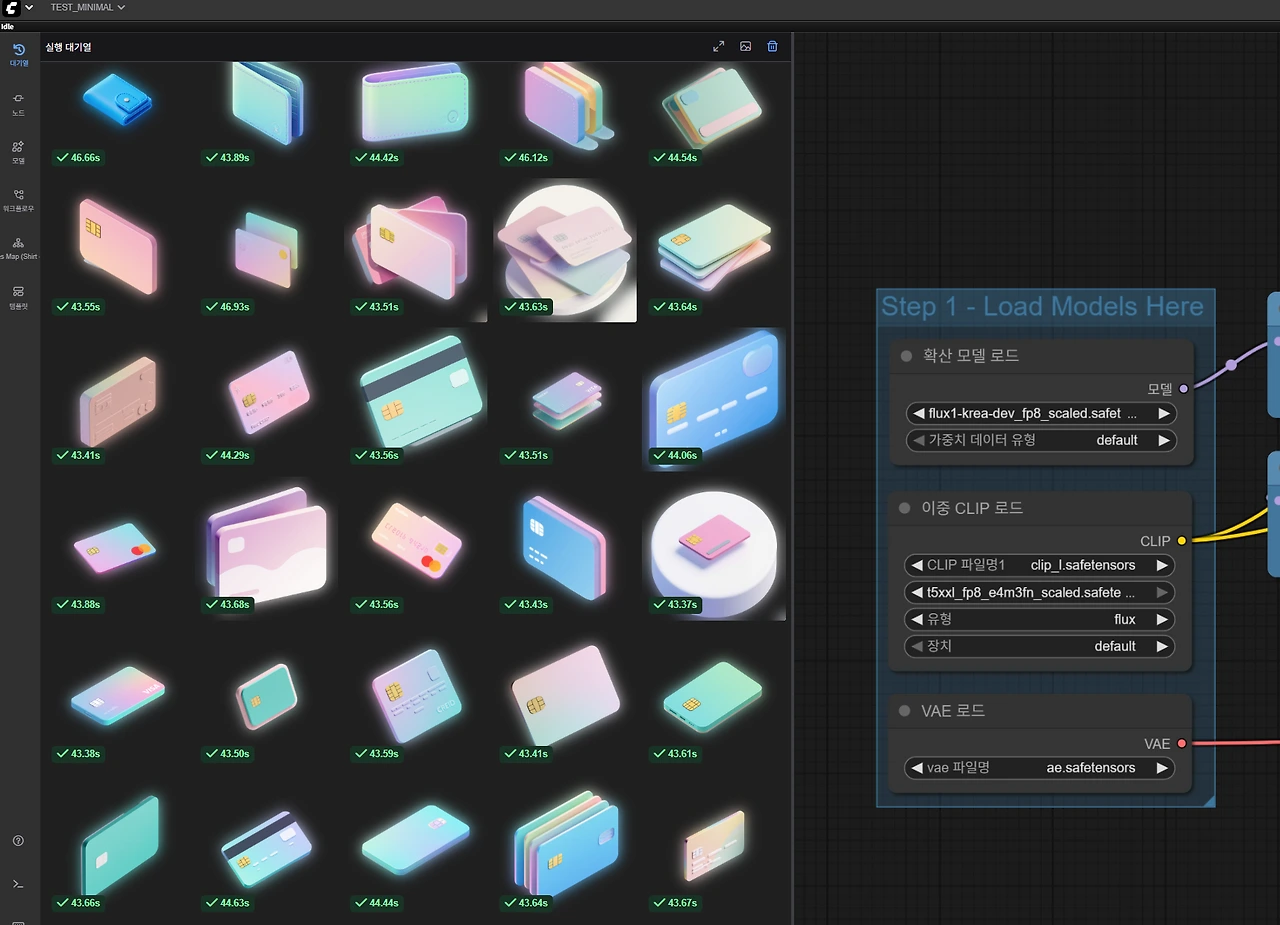Open the blue wallet result labeled 46.66s

117,114
